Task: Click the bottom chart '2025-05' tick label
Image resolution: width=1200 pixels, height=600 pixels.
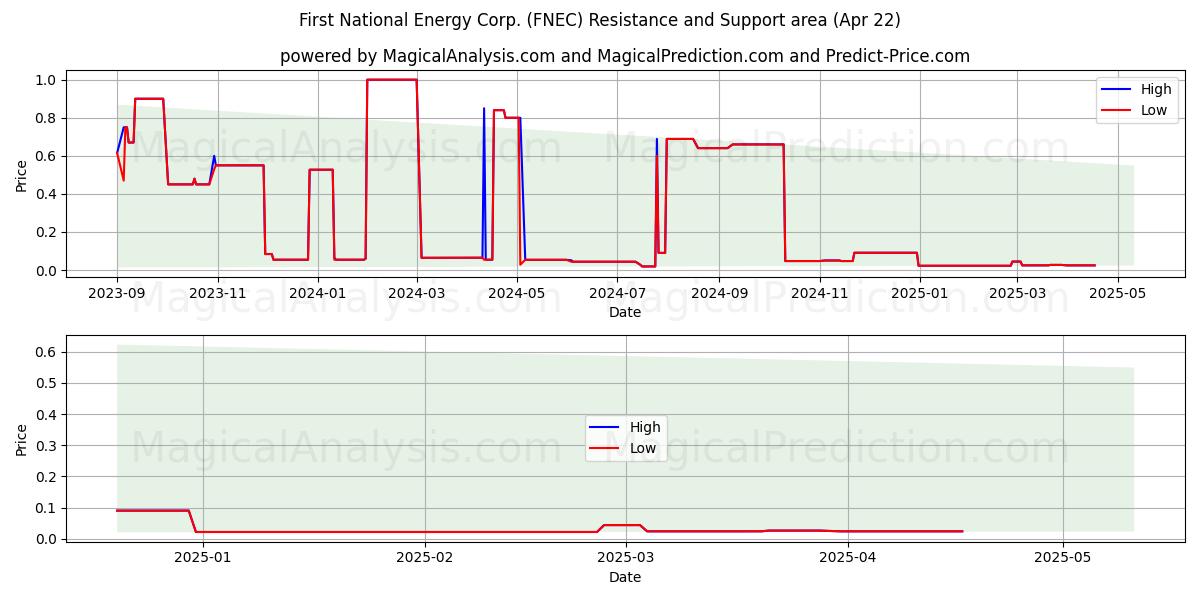Action: (x=1063, y=557)
